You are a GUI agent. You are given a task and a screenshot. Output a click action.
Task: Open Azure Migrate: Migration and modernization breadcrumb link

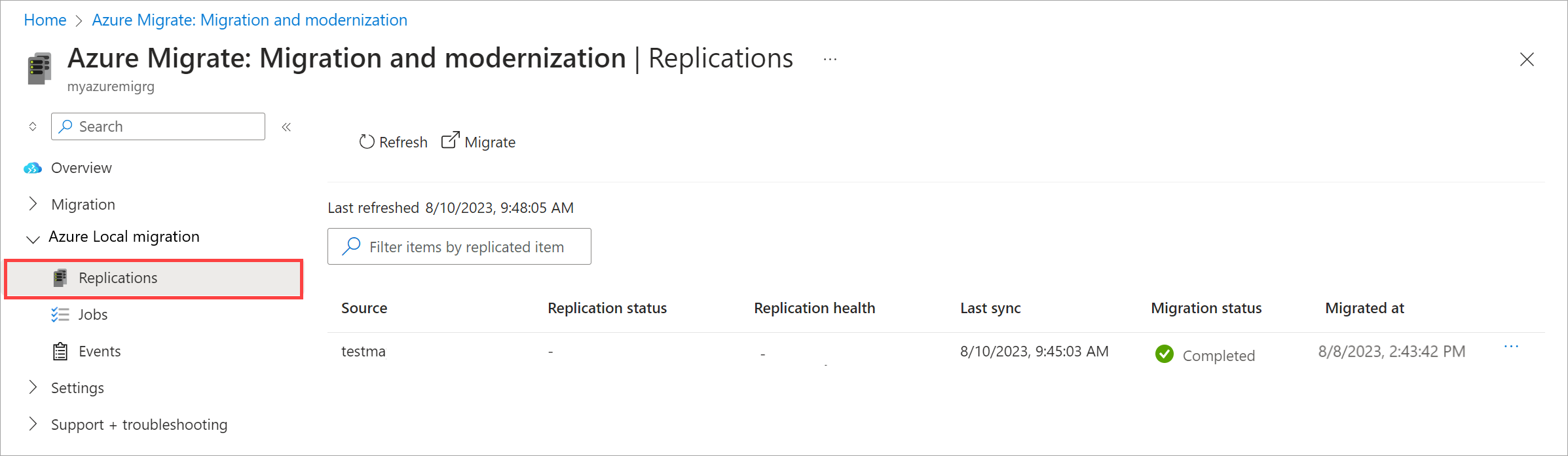click(x=250, y=20)
